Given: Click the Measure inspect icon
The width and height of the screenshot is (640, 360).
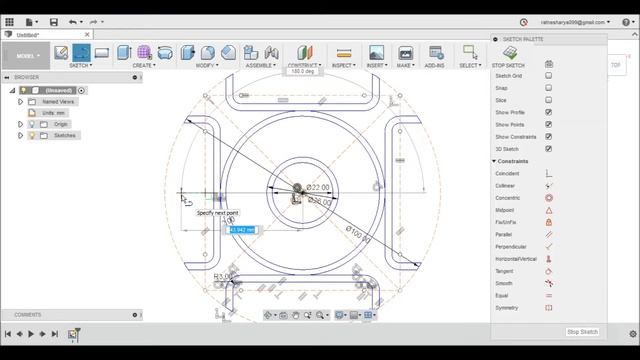Looking at the screenshot, I should click(x=344, y=53).
